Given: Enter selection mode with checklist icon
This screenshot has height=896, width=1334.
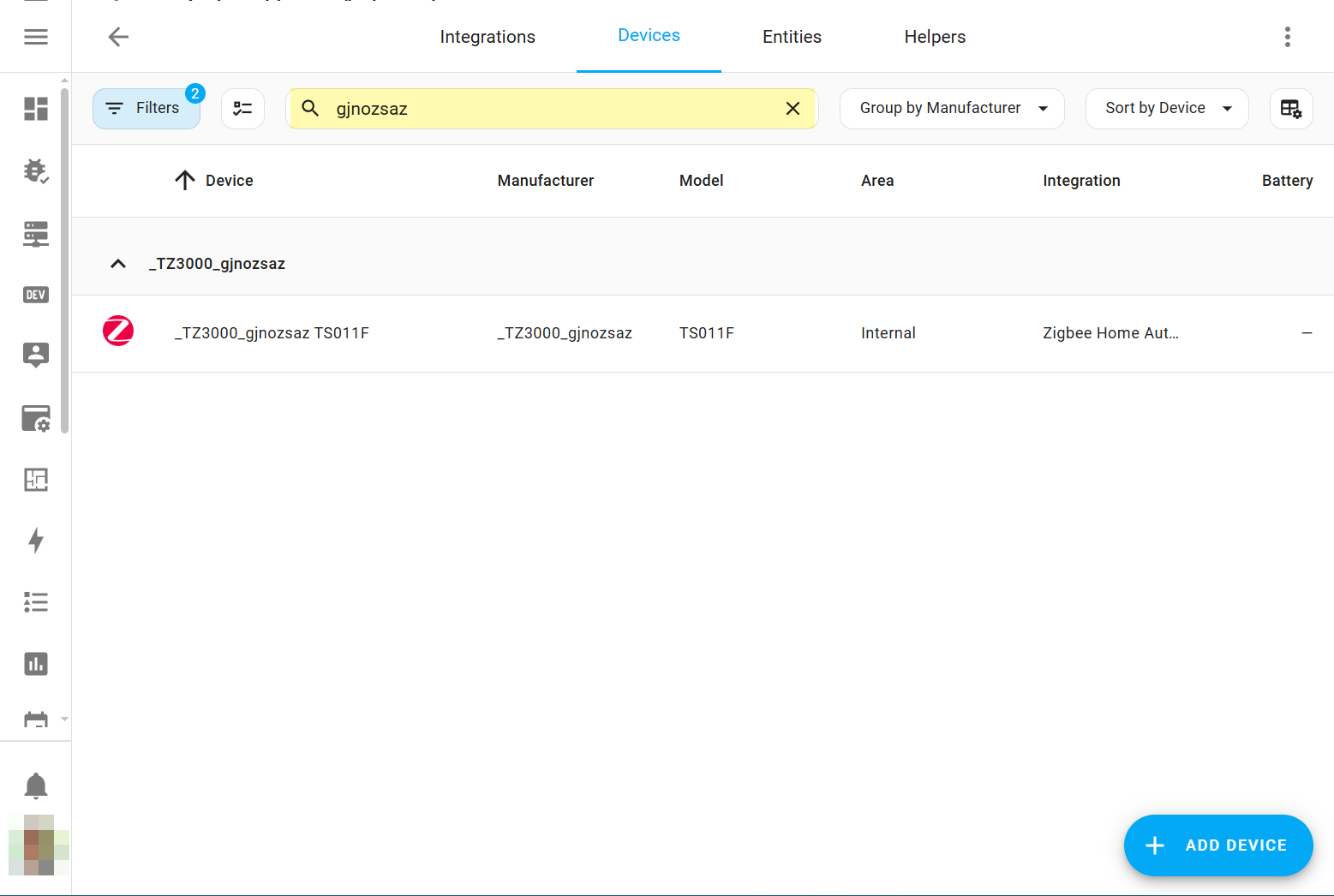Looking at the screenshot, I should tap(242, 109).
